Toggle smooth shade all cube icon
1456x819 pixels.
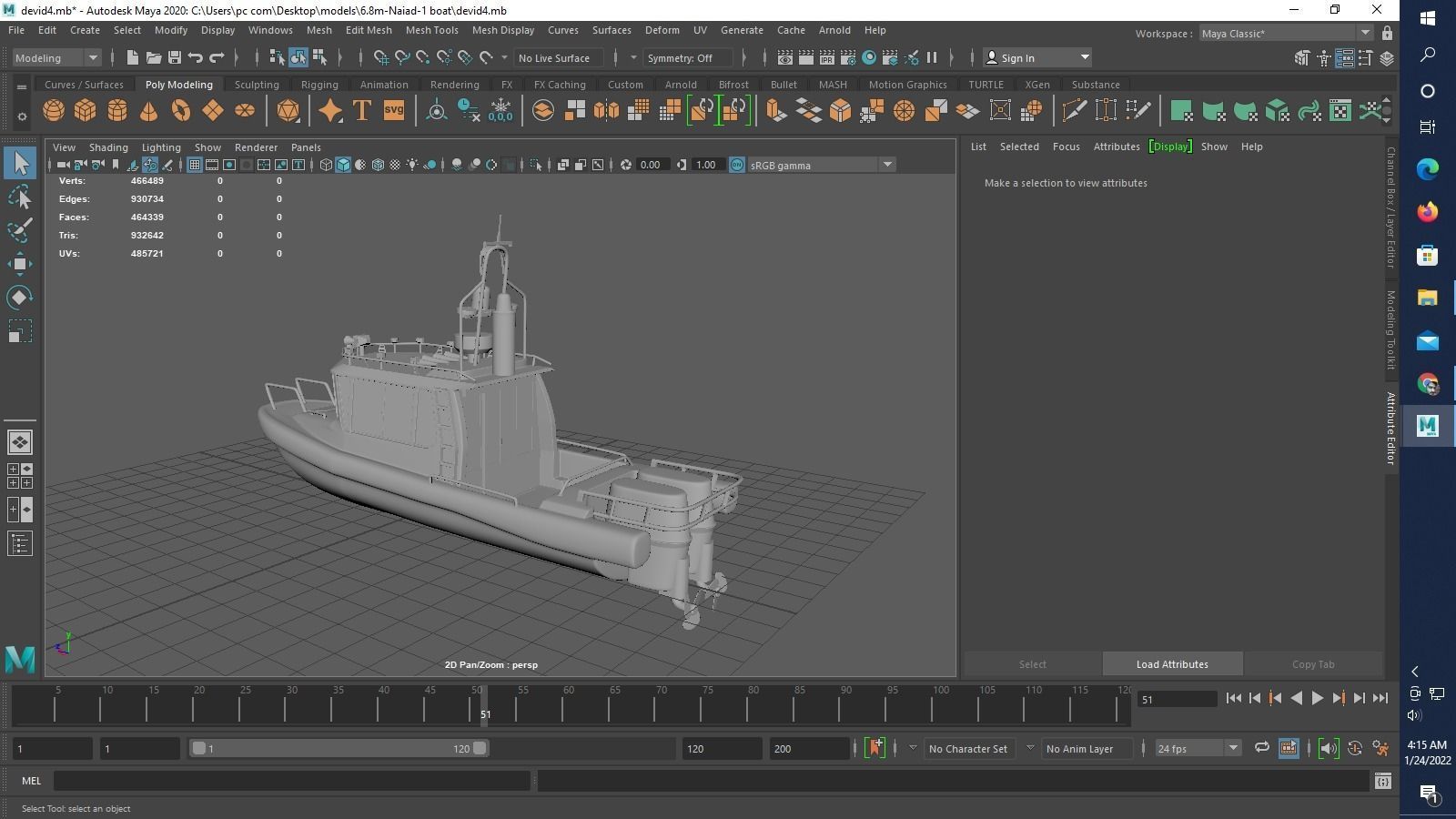pyautogui.click(x=343, y=165)
